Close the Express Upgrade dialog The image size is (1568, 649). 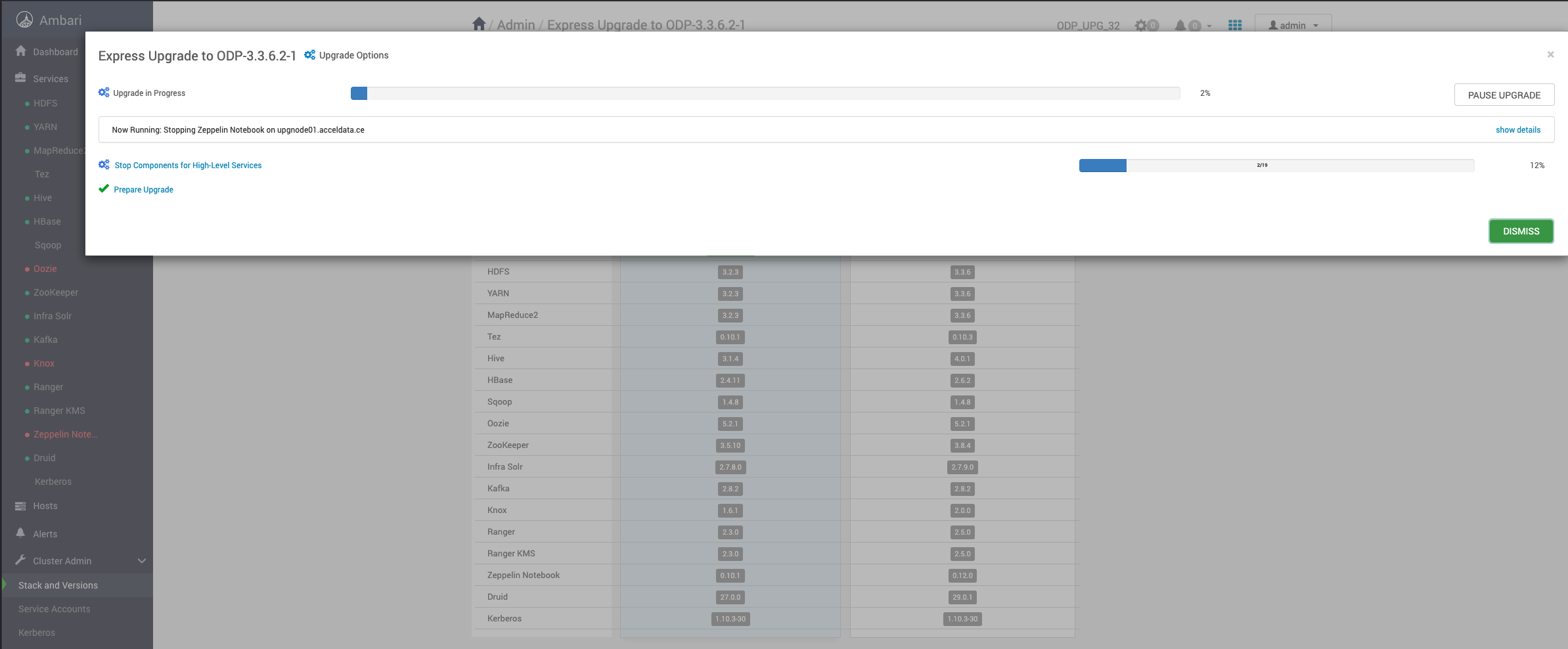[1550, 55]
